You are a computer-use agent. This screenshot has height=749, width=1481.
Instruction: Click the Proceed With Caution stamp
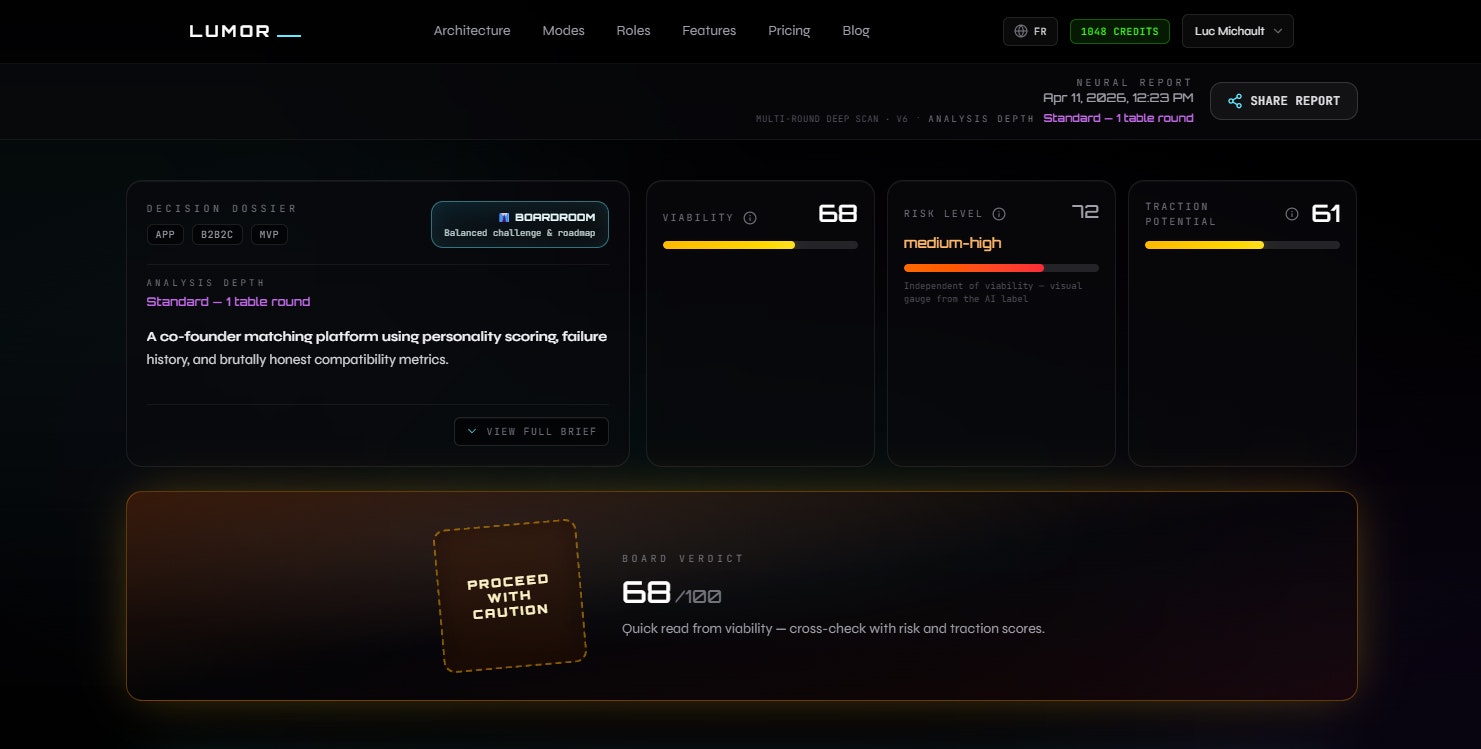(510, 596)
